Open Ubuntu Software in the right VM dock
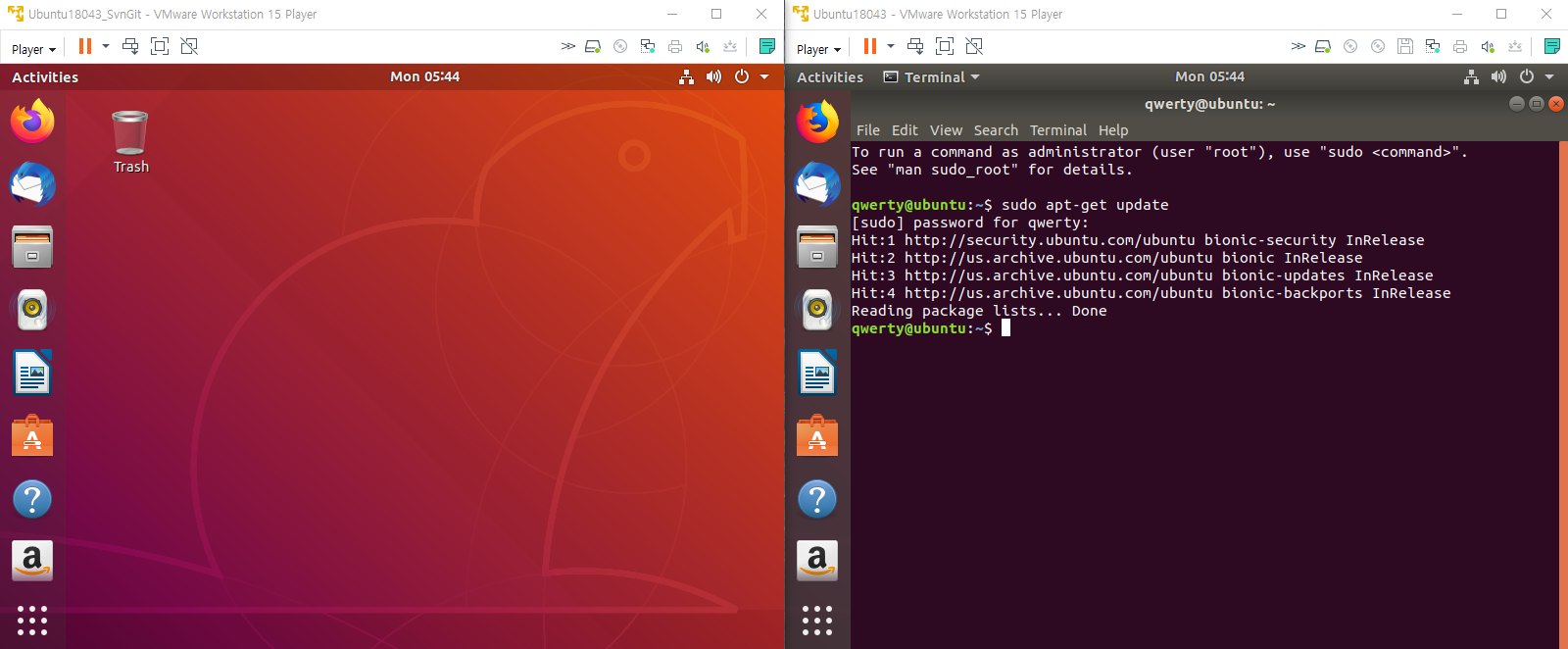Viewport: 1568px width, 649px height. (x=818, y=435)
